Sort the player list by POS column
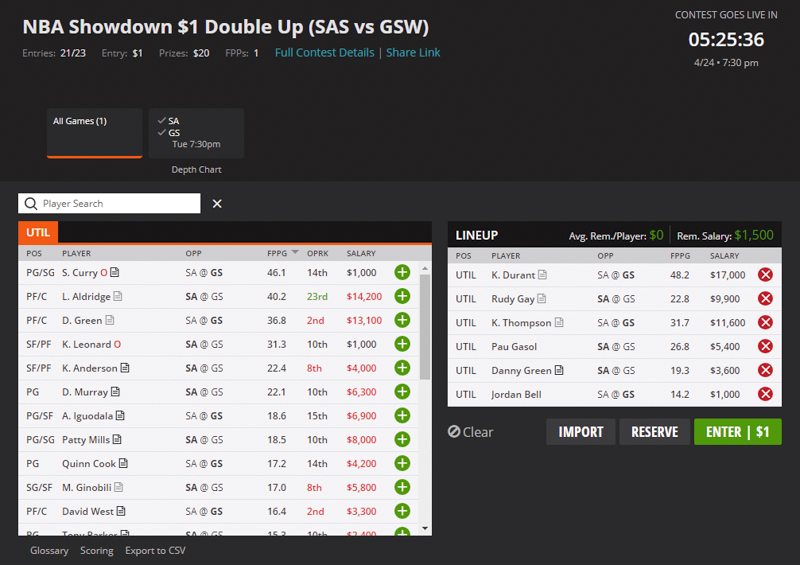Screen dimensions: 800x565 click(34, 253)
